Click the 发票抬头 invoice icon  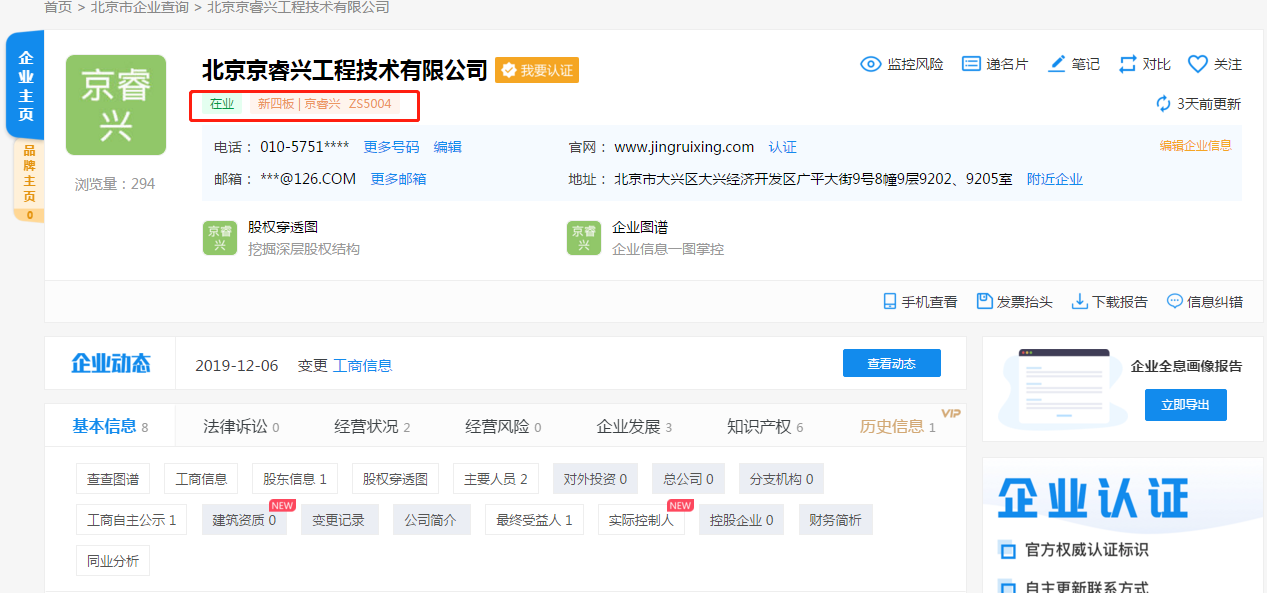[984, 301]
